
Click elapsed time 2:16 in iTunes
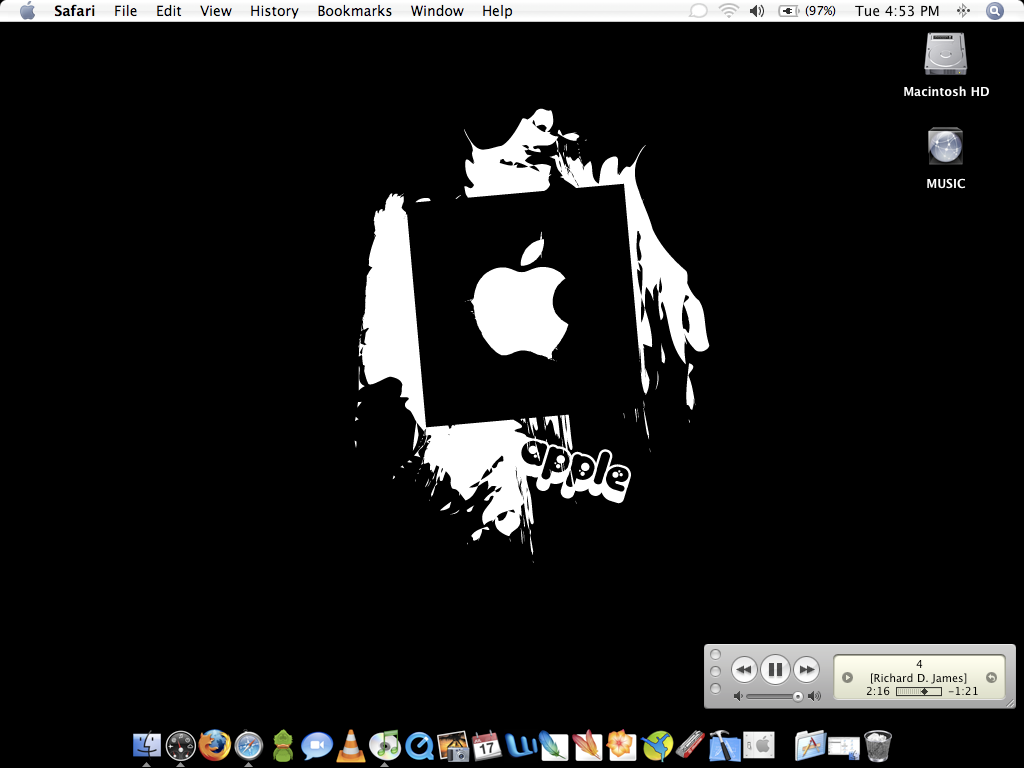[x=878, y=691]
